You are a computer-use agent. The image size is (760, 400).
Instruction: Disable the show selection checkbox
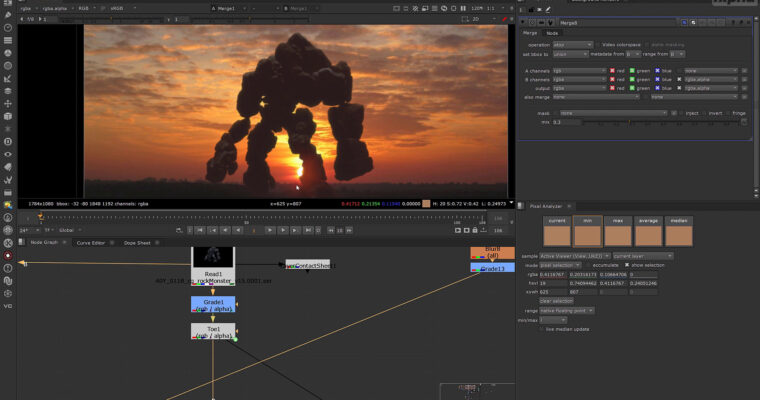pos(628,265)
